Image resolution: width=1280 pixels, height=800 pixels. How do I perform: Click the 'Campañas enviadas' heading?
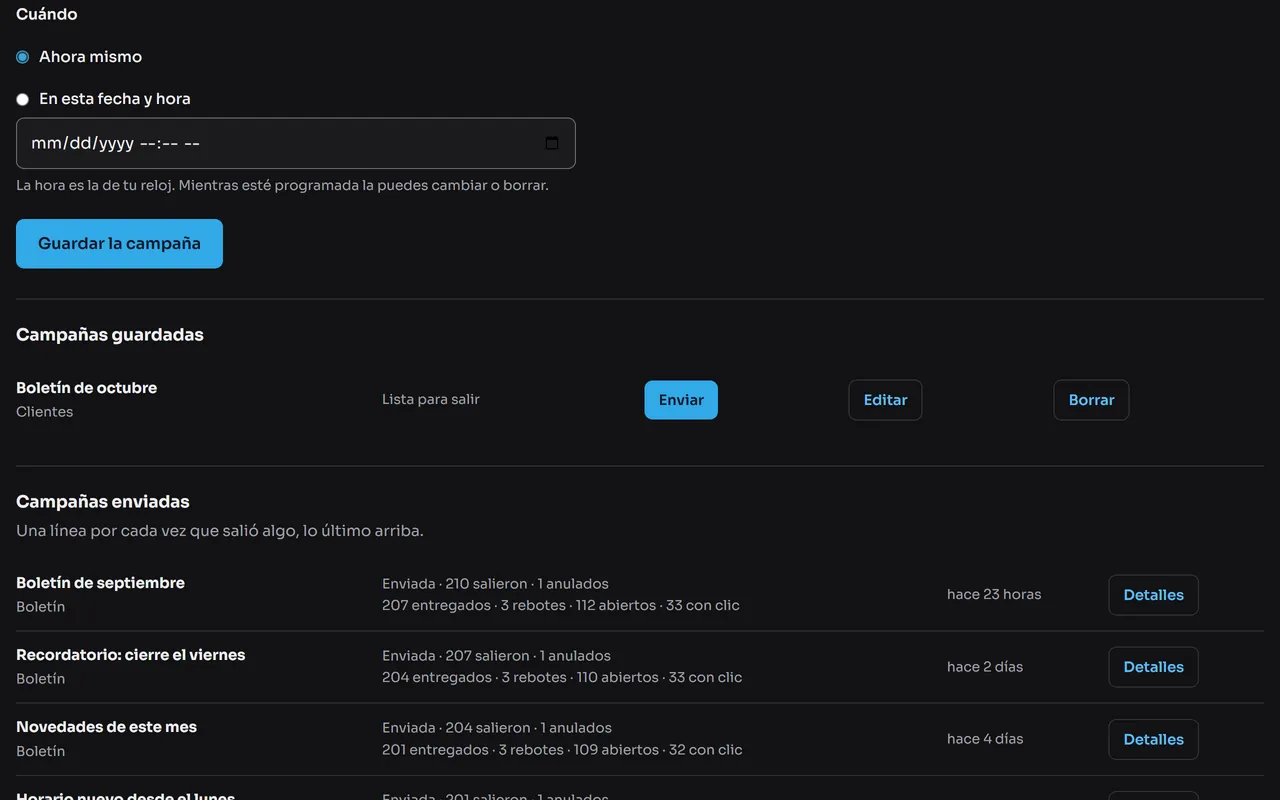[103, 502]
